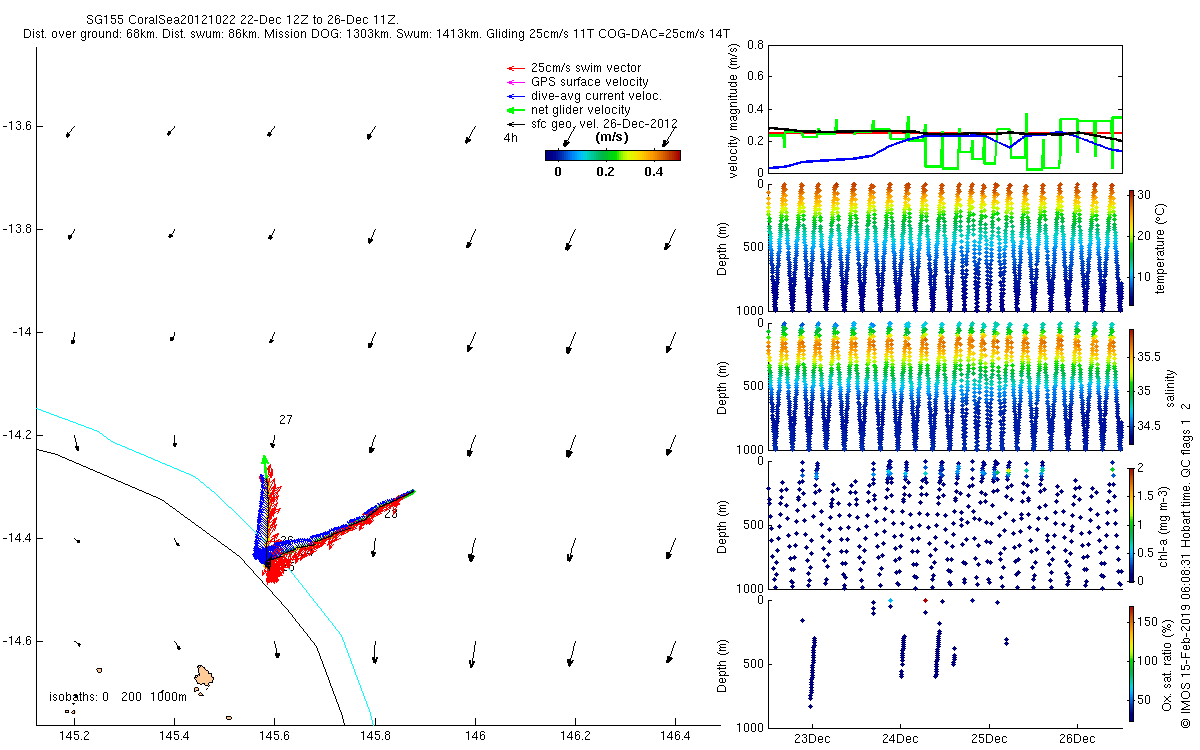The image size is (1200, 750).
Task: Click the green arrowhead on the glider track
Action: tap(264, 461)
